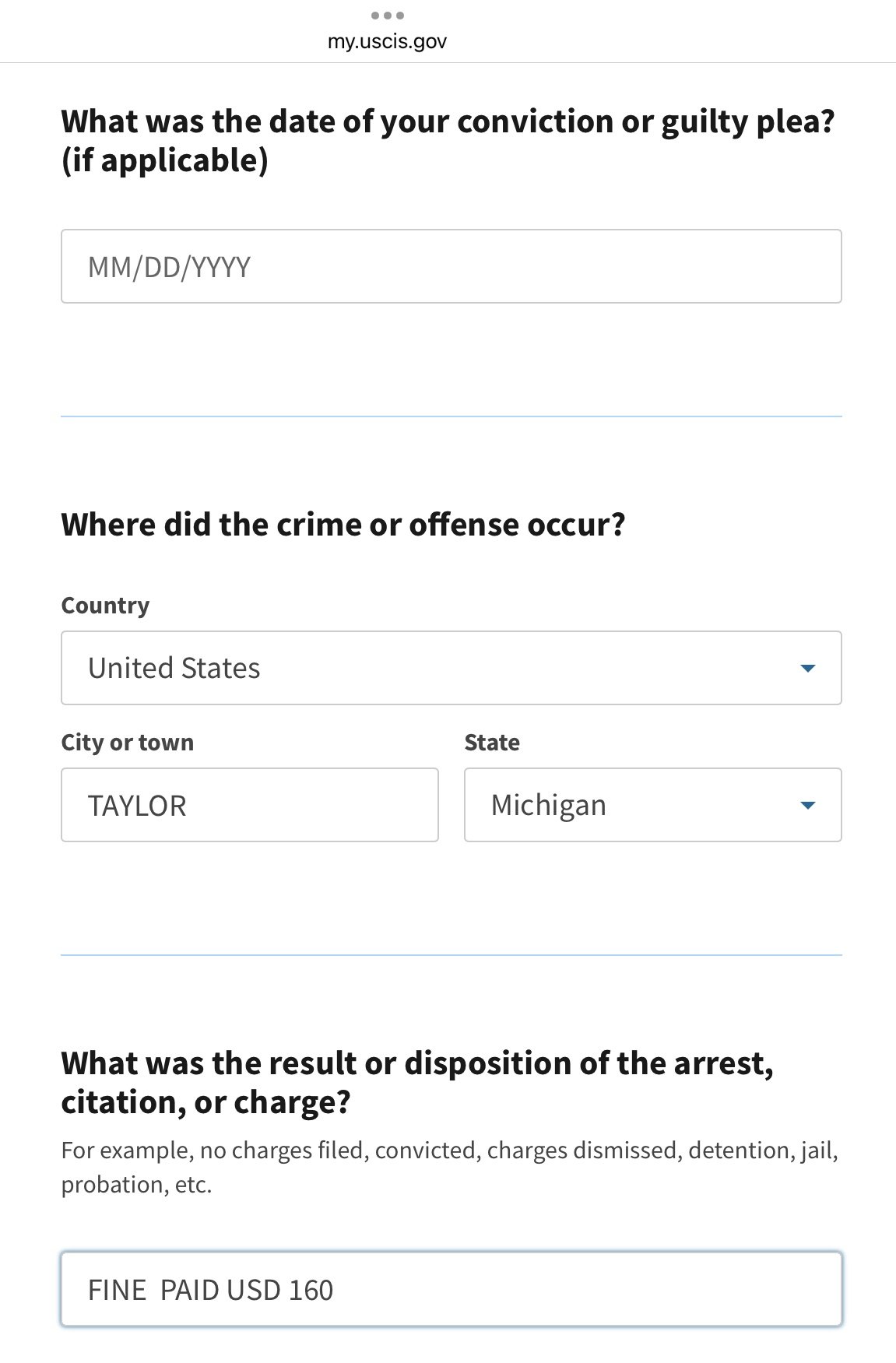Viewport: 896px width, 1363px height.
Task: Click the "probation, etc." line of helper text
Action: [x=136, y=1185]
